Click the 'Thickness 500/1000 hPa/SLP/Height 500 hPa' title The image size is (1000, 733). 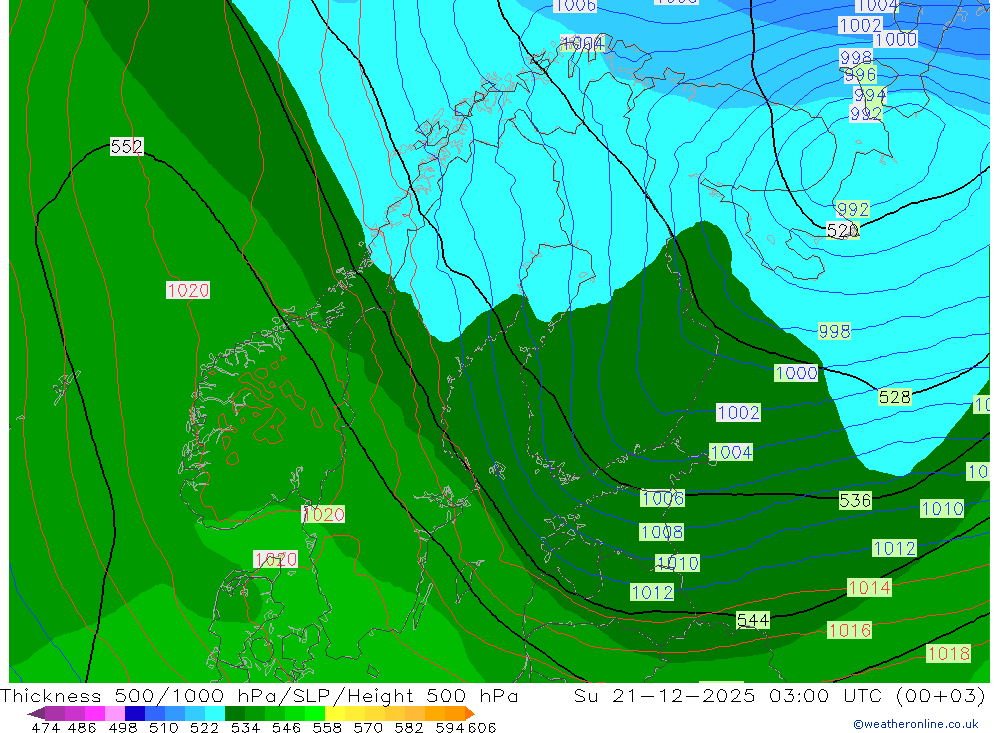tap(259, 696)
